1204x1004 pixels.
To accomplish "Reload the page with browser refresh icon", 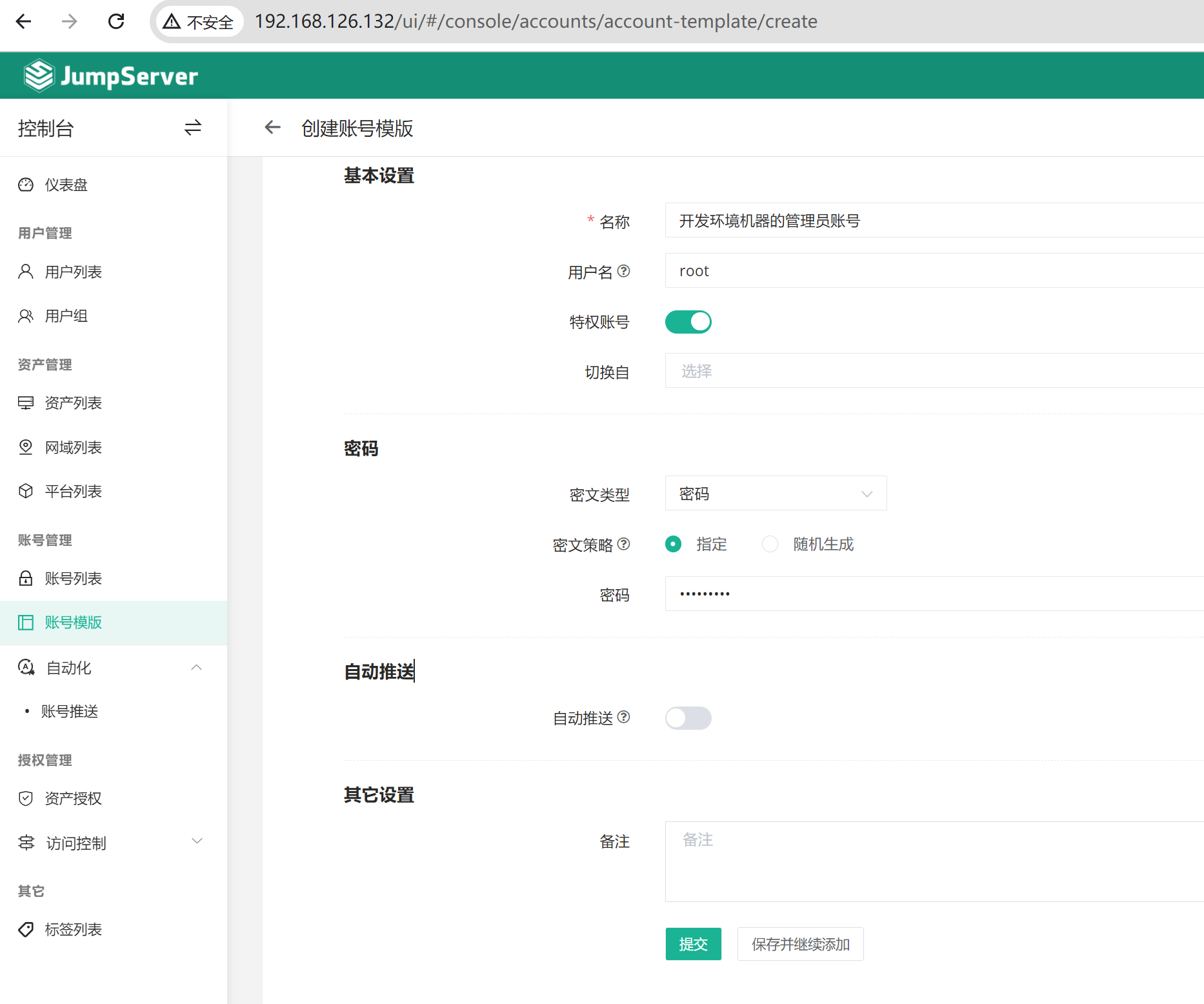I will click(x=116, y=21).
